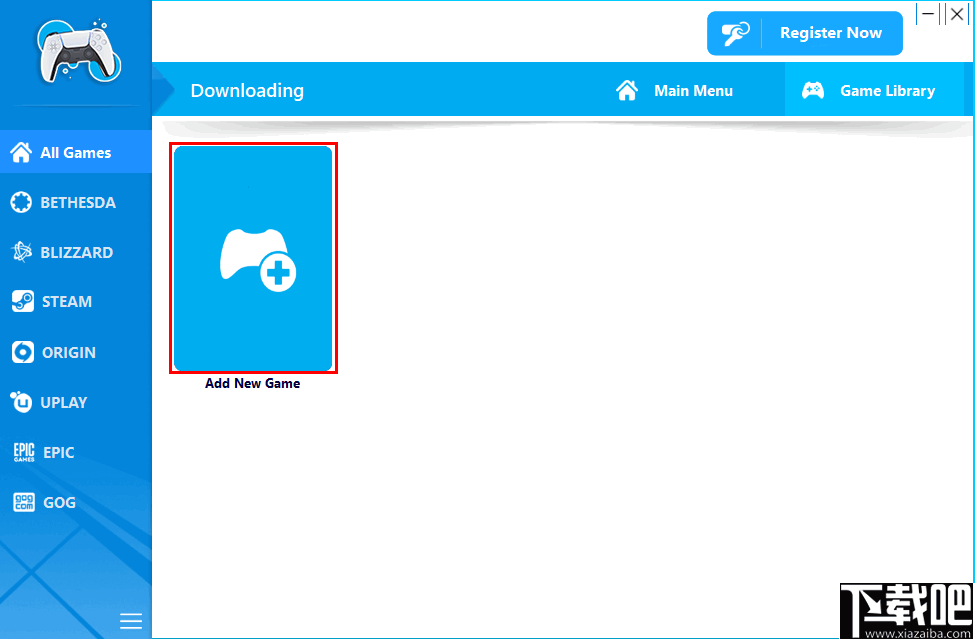Click the Steam logo icon
The height and width of the screenshot is (639, 975).
(23, 302)
